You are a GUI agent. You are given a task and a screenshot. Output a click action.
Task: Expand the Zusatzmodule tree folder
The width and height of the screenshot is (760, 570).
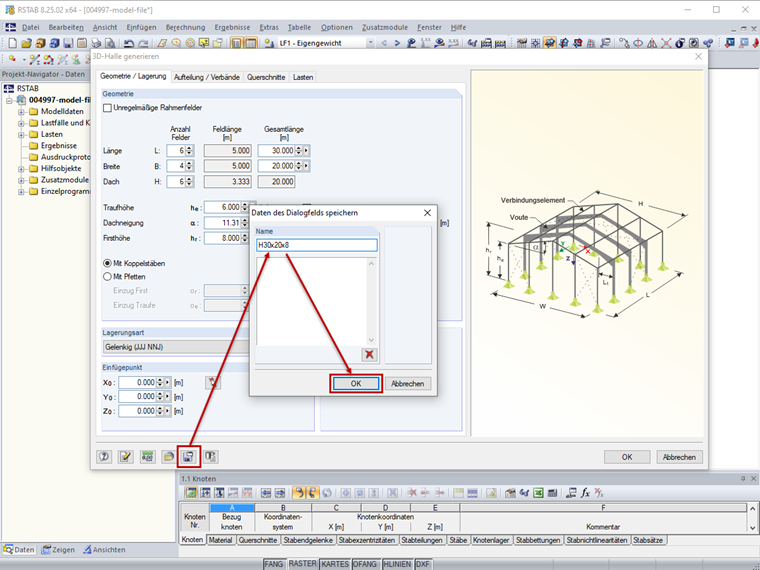[21, 180]
